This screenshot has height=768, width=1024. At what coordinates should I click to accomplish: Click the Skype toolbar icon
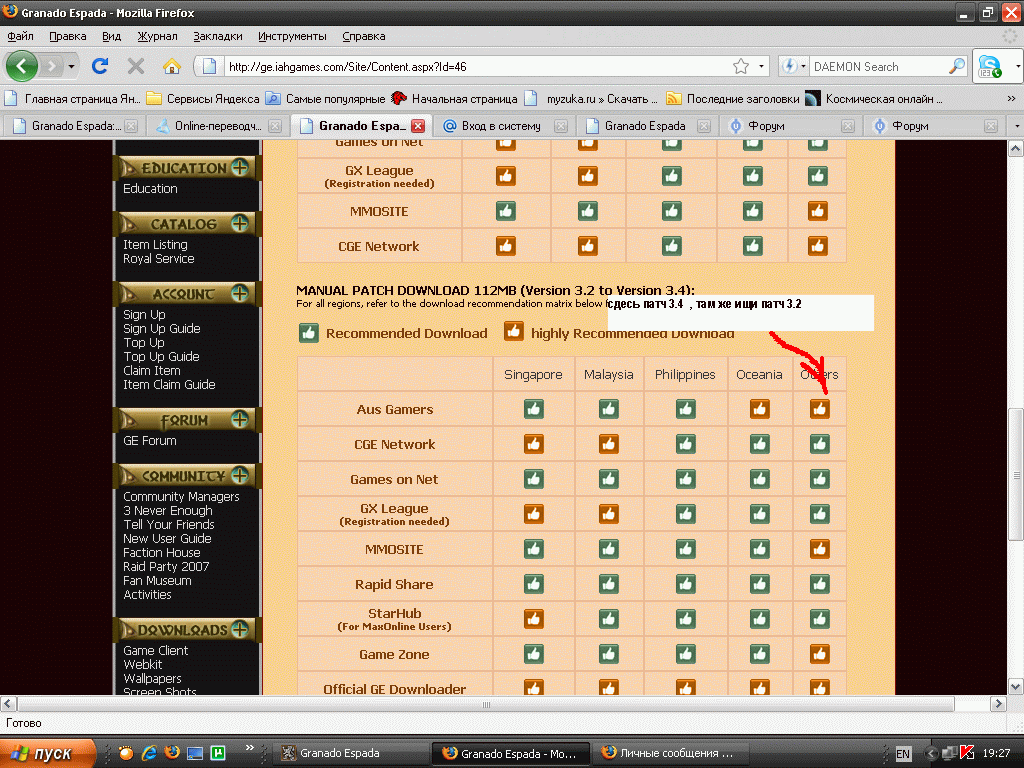[x=989, y=66]
